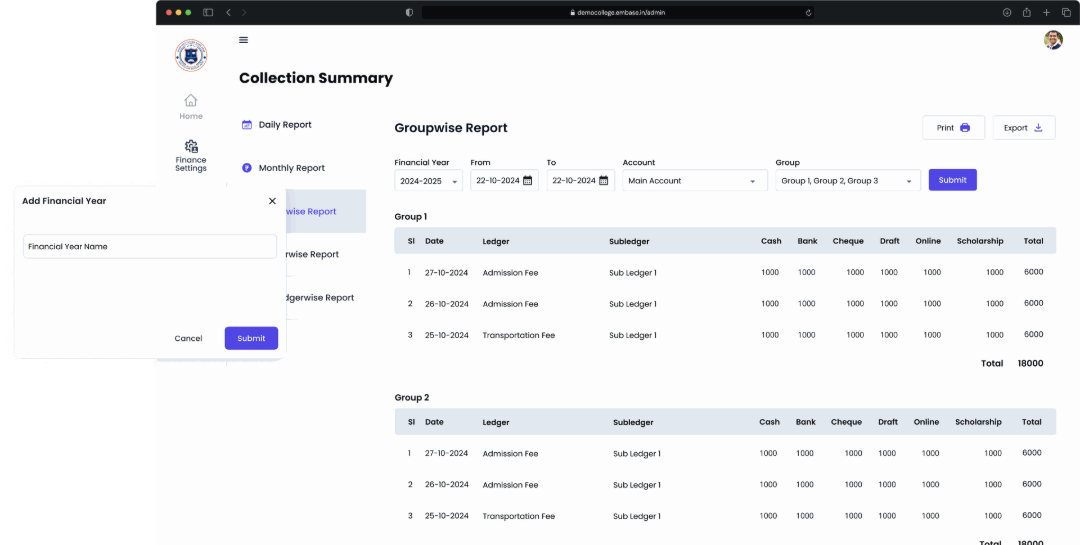Open the hamburger menu icon
The height and width of the screenshot is (545, 1080).
click(x=243, y=40)
